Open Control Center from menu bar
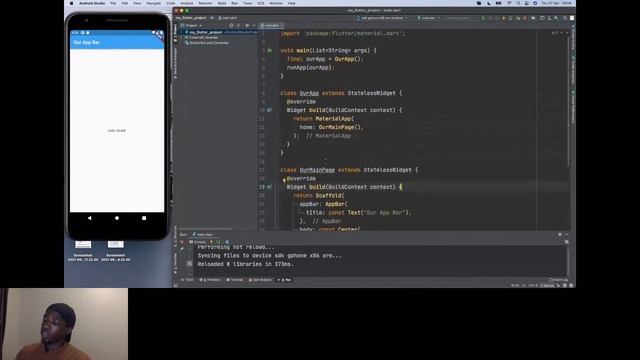This screenshot has height=360, width=640. coord(527,3)
